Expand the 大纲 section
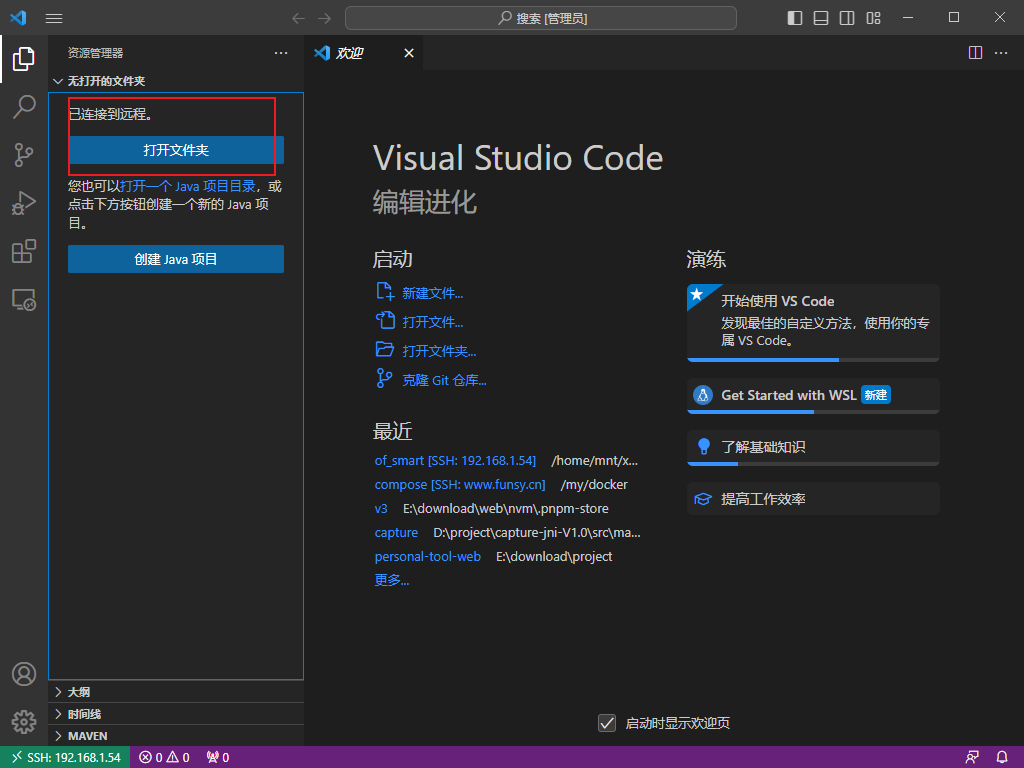 pyautogui.click(x=176, y=692)
